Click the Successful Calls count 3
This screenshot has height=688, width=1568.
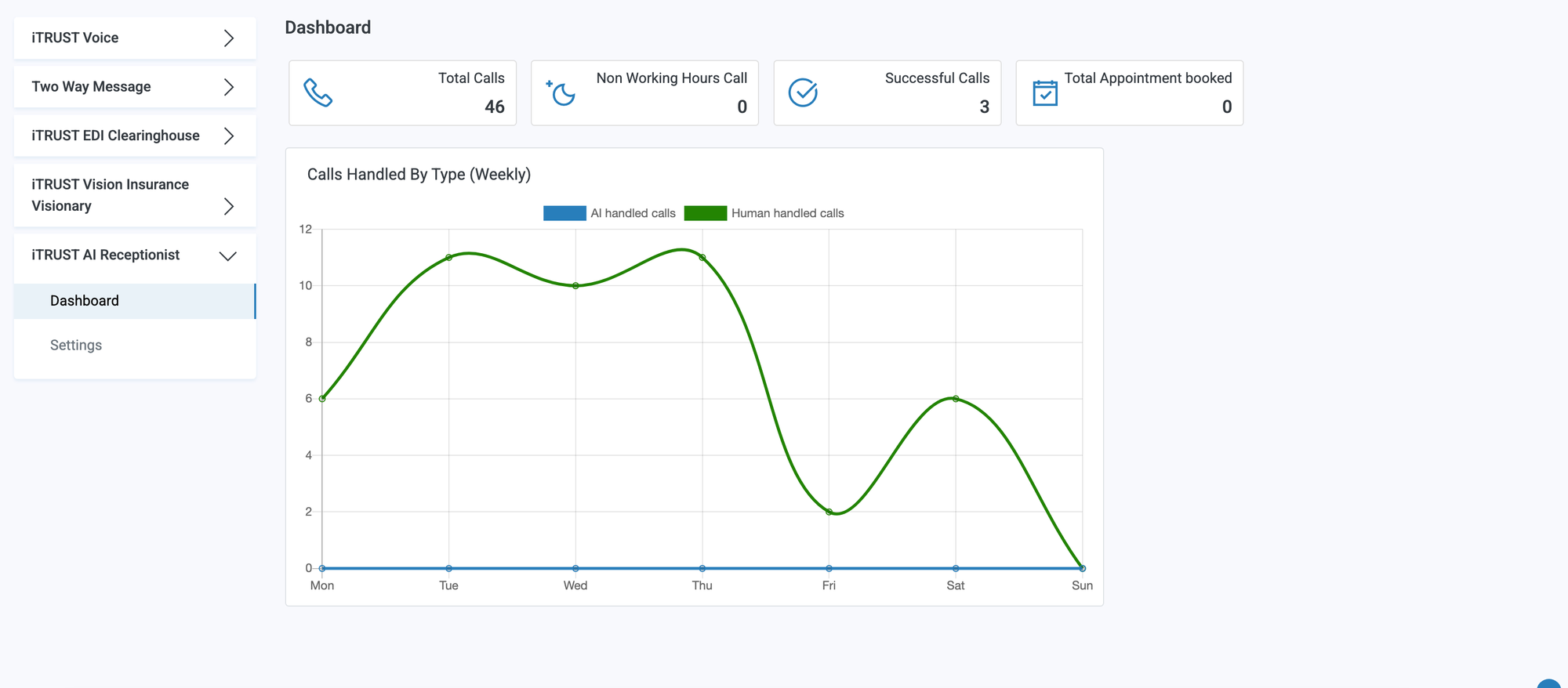(984, 107)
